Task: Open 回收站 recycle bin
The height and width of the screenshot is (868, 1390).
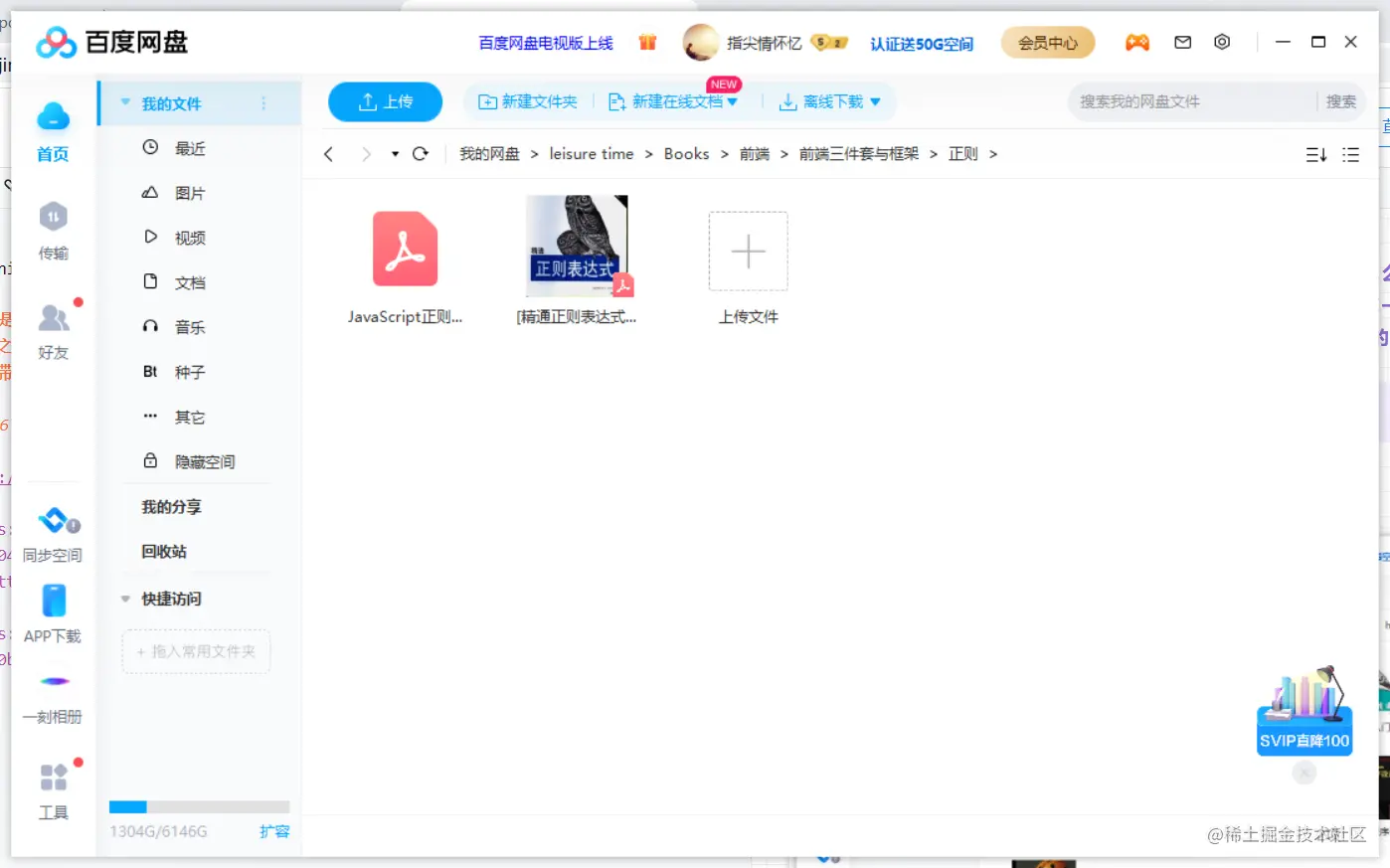Action: (164, 552)
